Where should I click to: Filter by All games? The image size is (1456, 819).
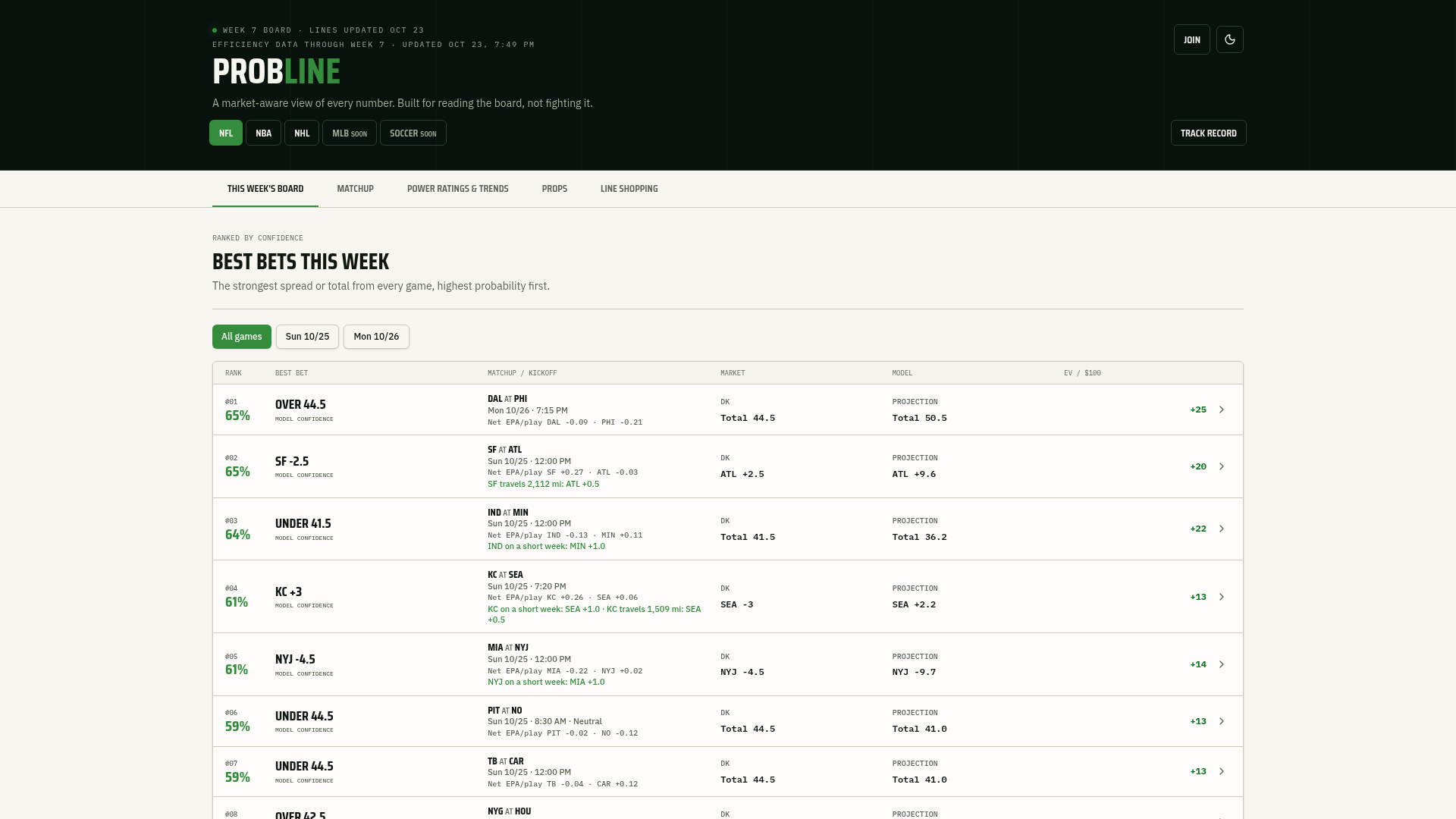click(242, 337)
